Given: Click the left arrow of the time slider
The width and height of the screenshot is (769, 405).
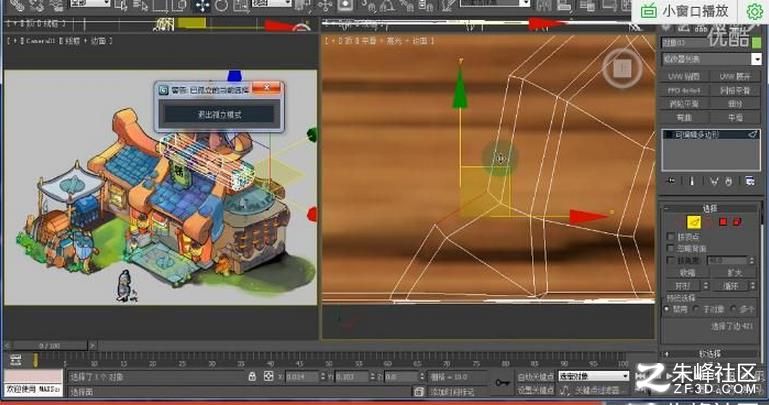Looking at the screenshot, I should [x=7, y=346].
